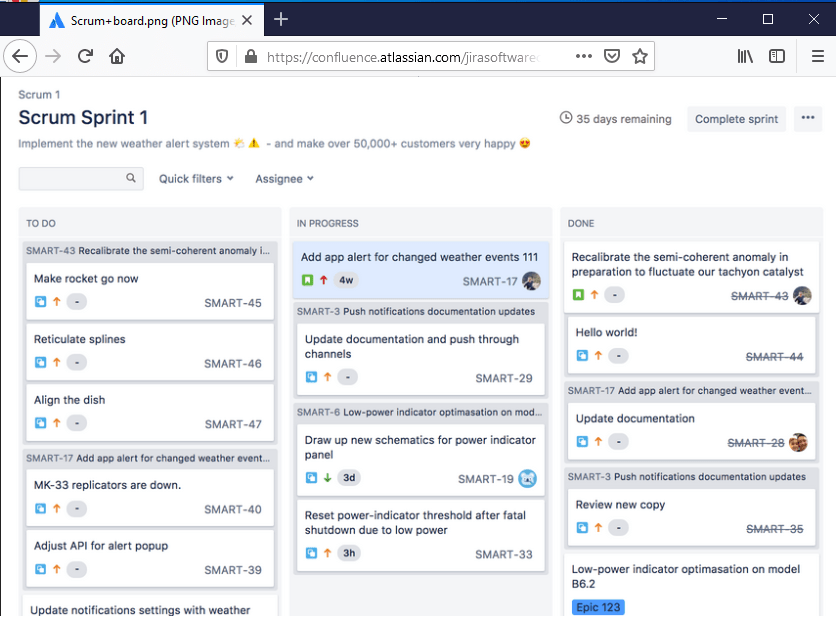Open a new browser tab
Image resolution: width=836 pixels, height=624 pixels.
pos(281,19)
